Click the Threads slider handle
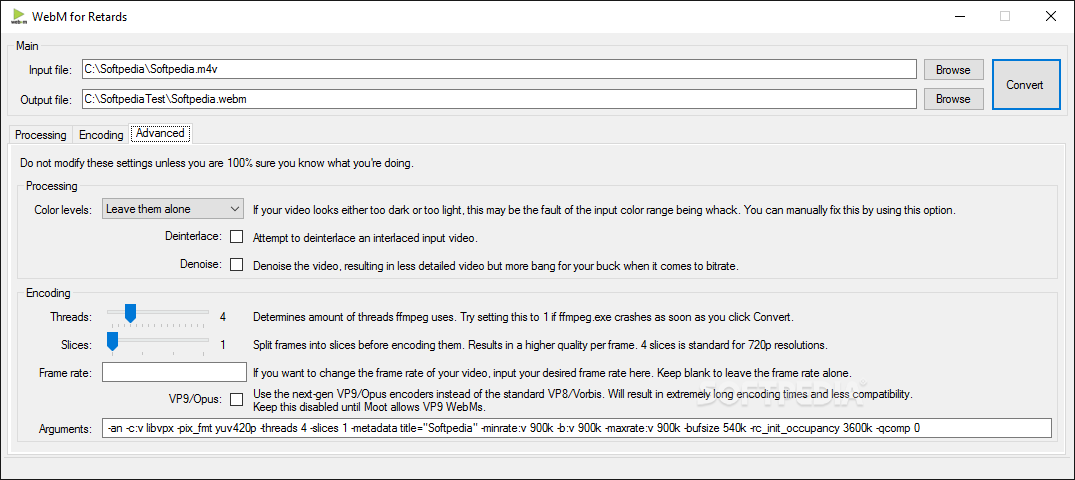The width and height of the screenshot is (1075, 480). (130, 315)
